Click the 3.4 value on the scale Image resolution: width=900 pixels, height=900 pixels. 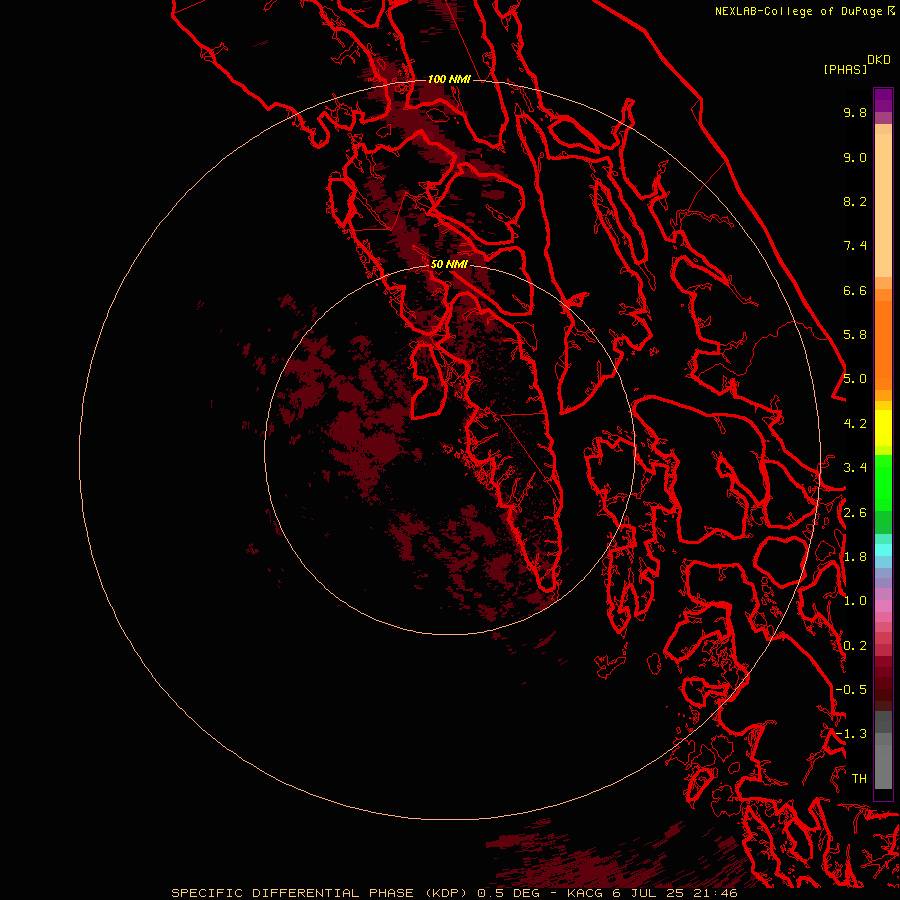point(855,468)
